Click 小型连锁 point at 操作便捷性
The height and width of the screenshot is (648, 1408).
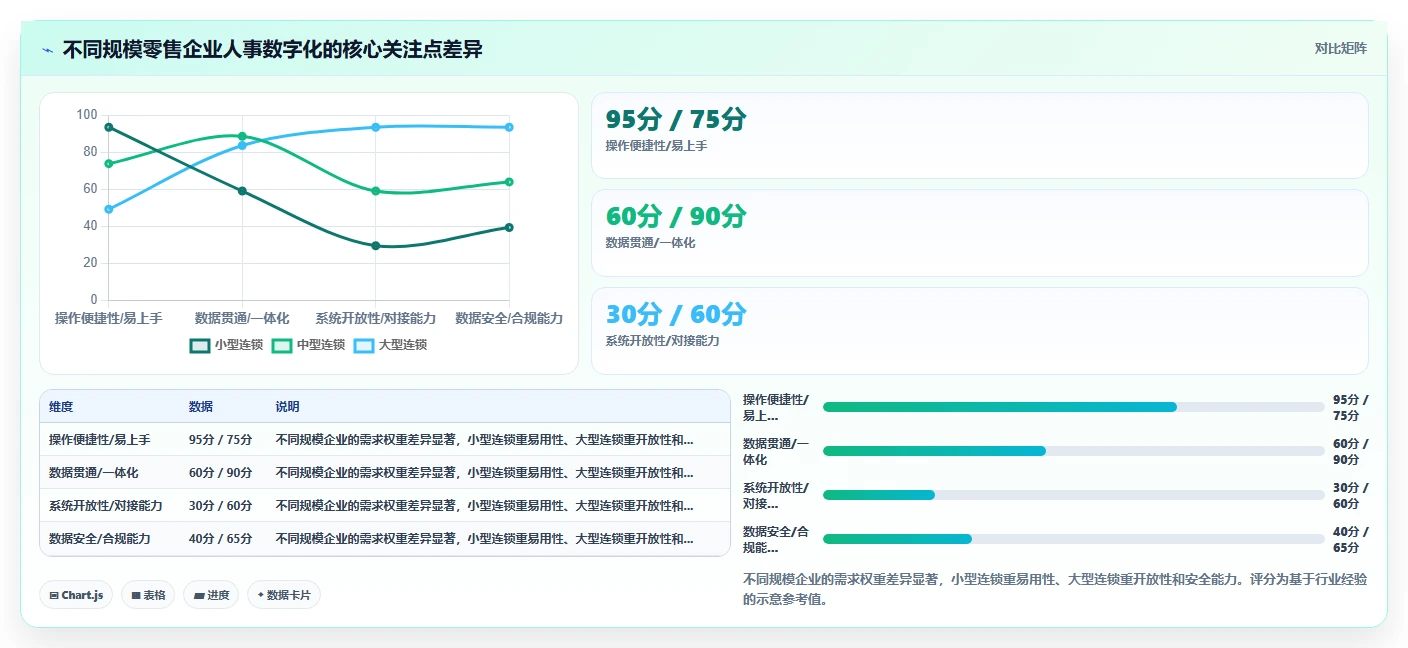108,127
